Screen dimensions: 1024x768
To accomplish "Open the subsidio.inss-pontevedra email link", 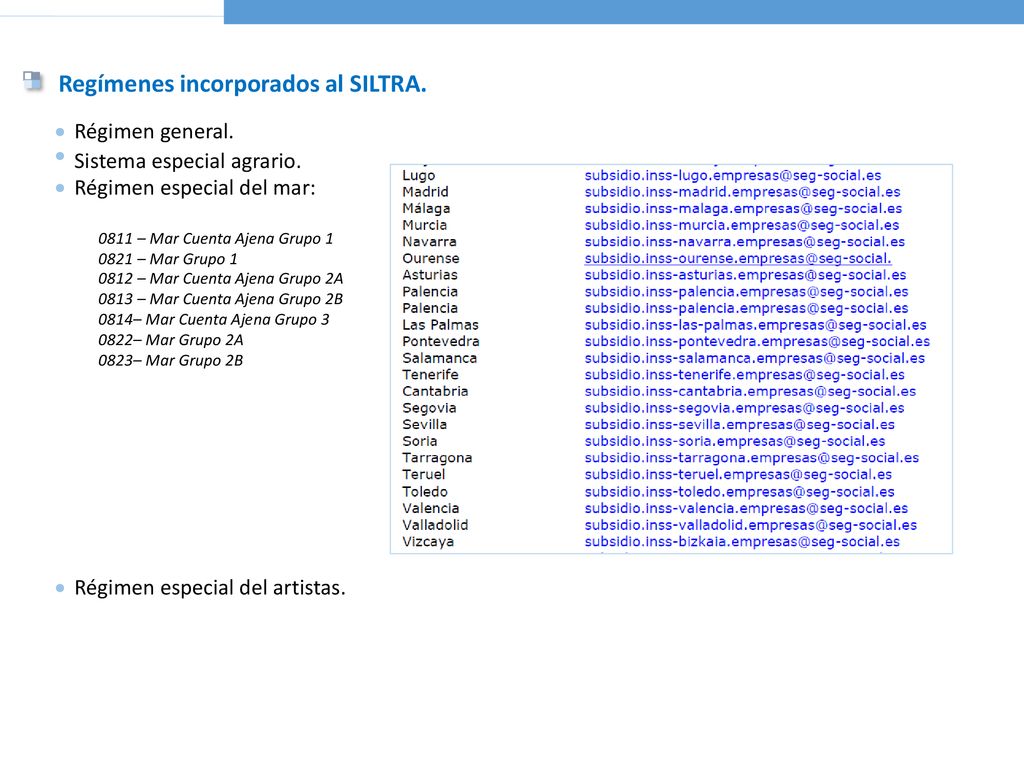I will pos(757,342).
